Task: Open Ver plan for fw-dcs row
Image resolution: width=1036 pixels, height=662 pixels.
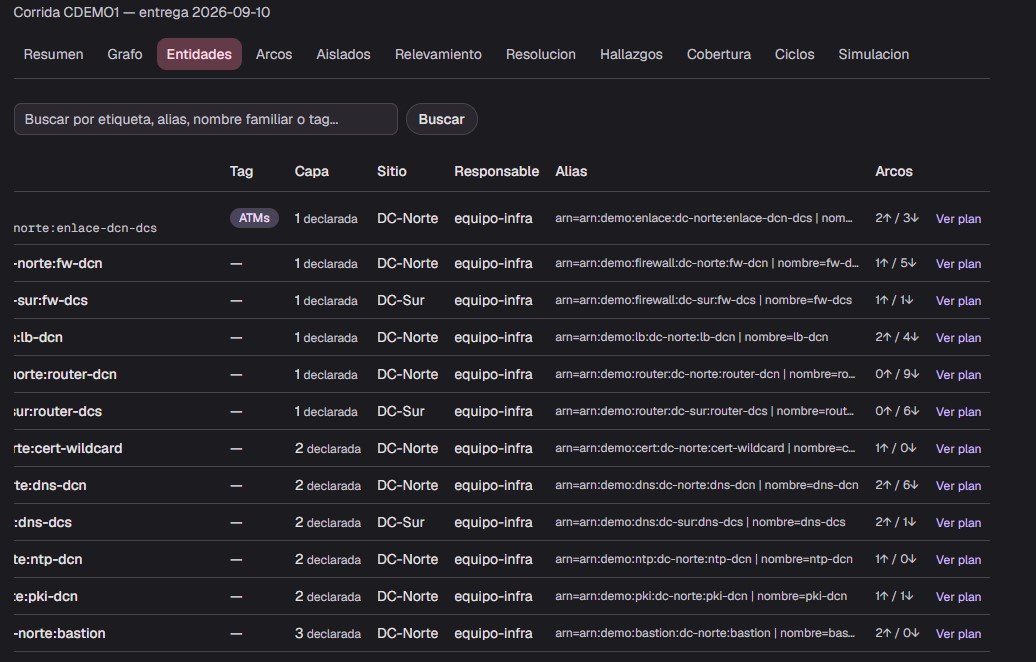Action: 958,301
